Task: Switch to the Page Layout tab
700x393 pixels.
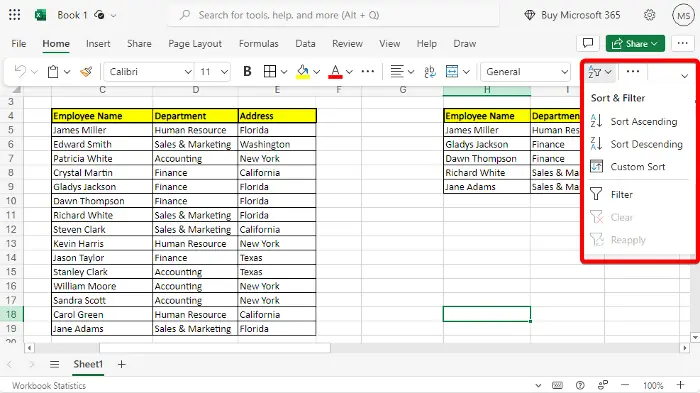Action: point(195,43)
